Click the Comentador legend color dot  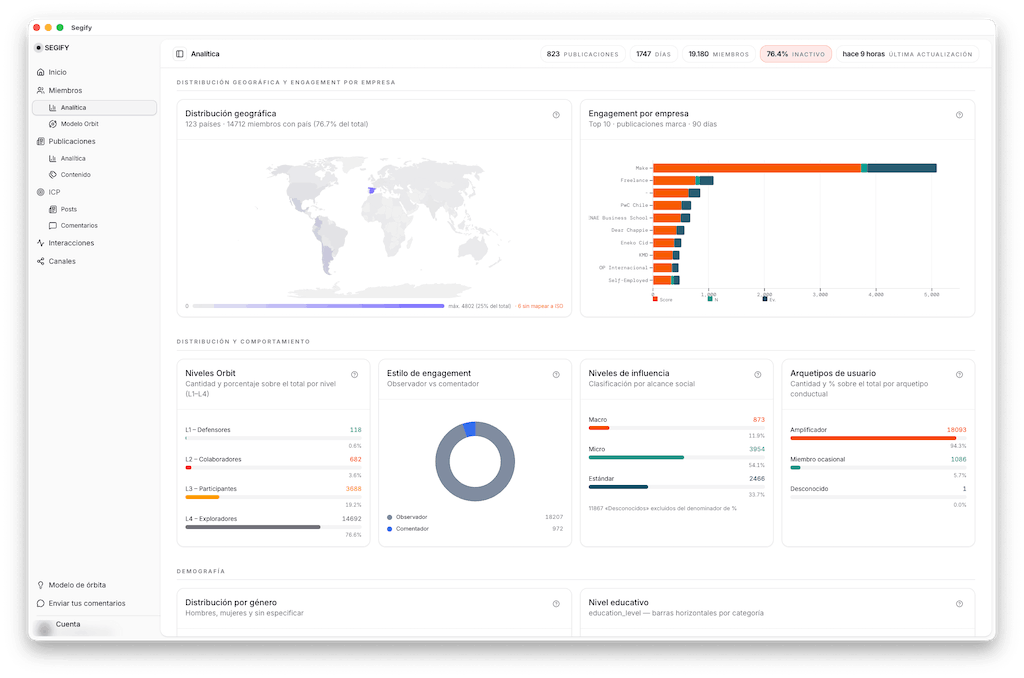point(390,530)
